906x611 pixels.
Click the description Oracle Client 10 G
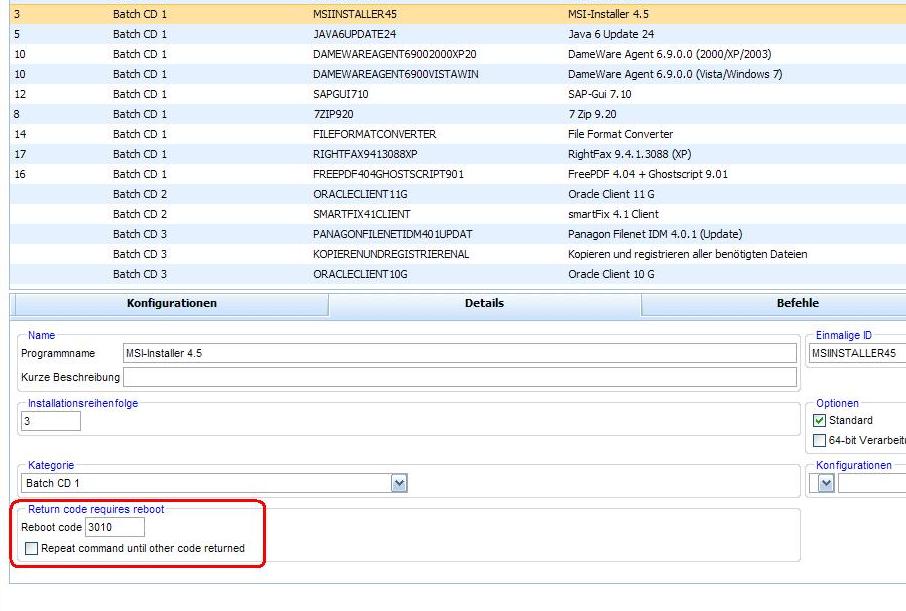coord(611,274)
